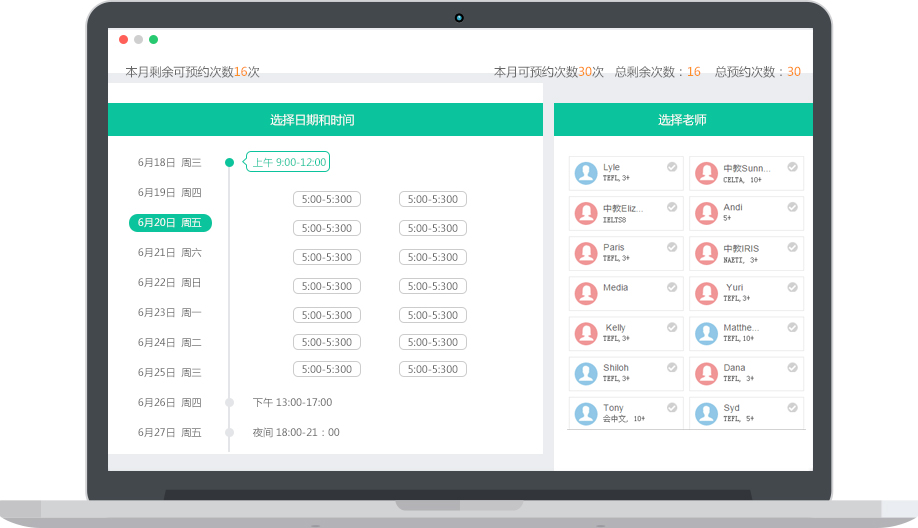Click Dana's pink profile avatar
This screenshot has height=528, width=918.
[706, 373]
